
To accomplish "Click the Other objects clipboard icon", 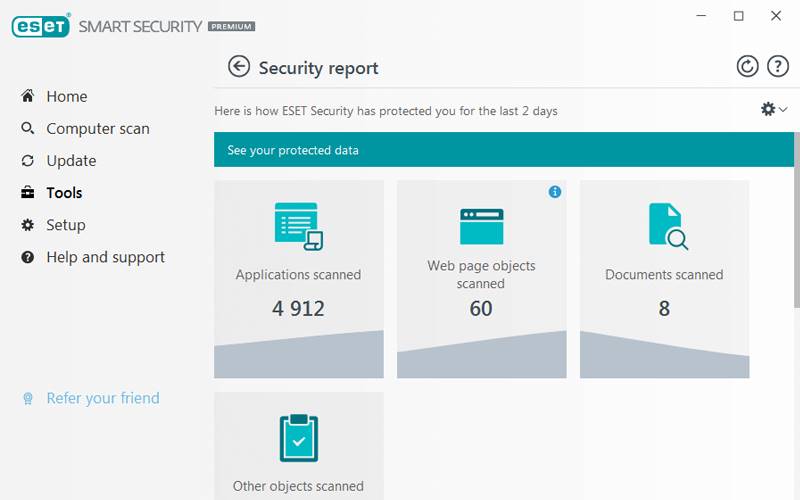I will click(x=298, y=437).
